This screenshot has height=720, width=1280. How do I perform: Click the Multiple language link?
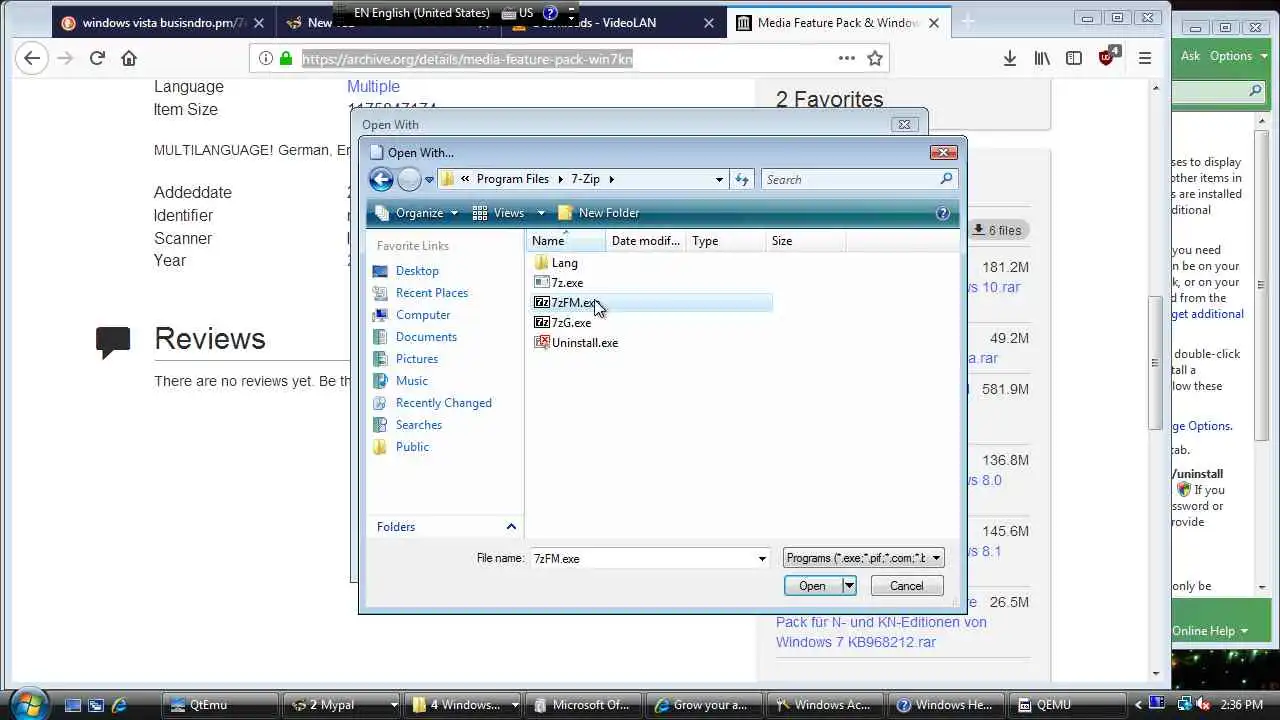[373, 87]
